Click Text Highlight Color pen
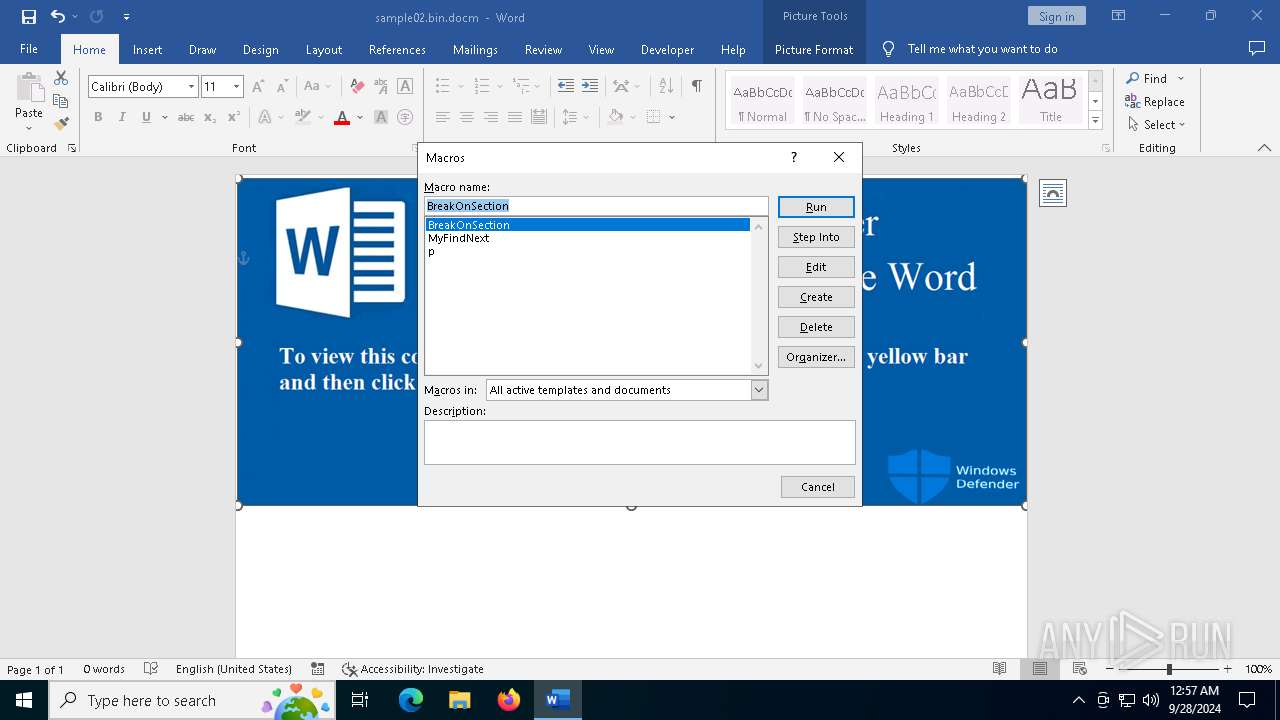The image size is (1280, 720). tap(303, 117)
